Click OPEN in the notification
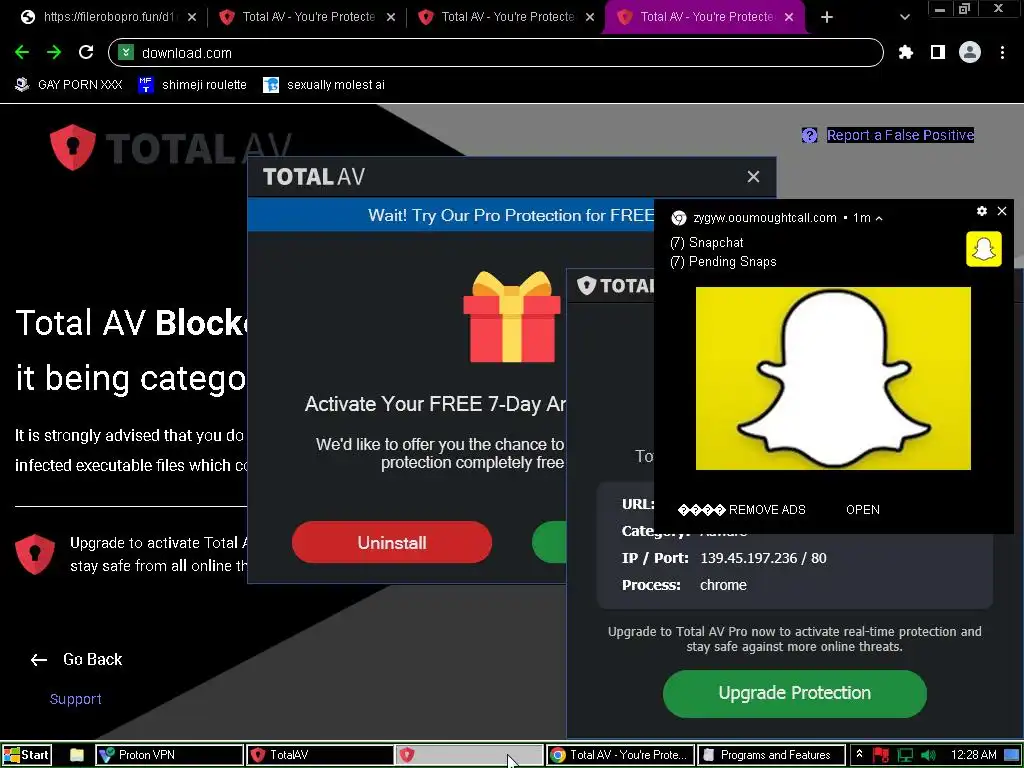 (863, 510)
